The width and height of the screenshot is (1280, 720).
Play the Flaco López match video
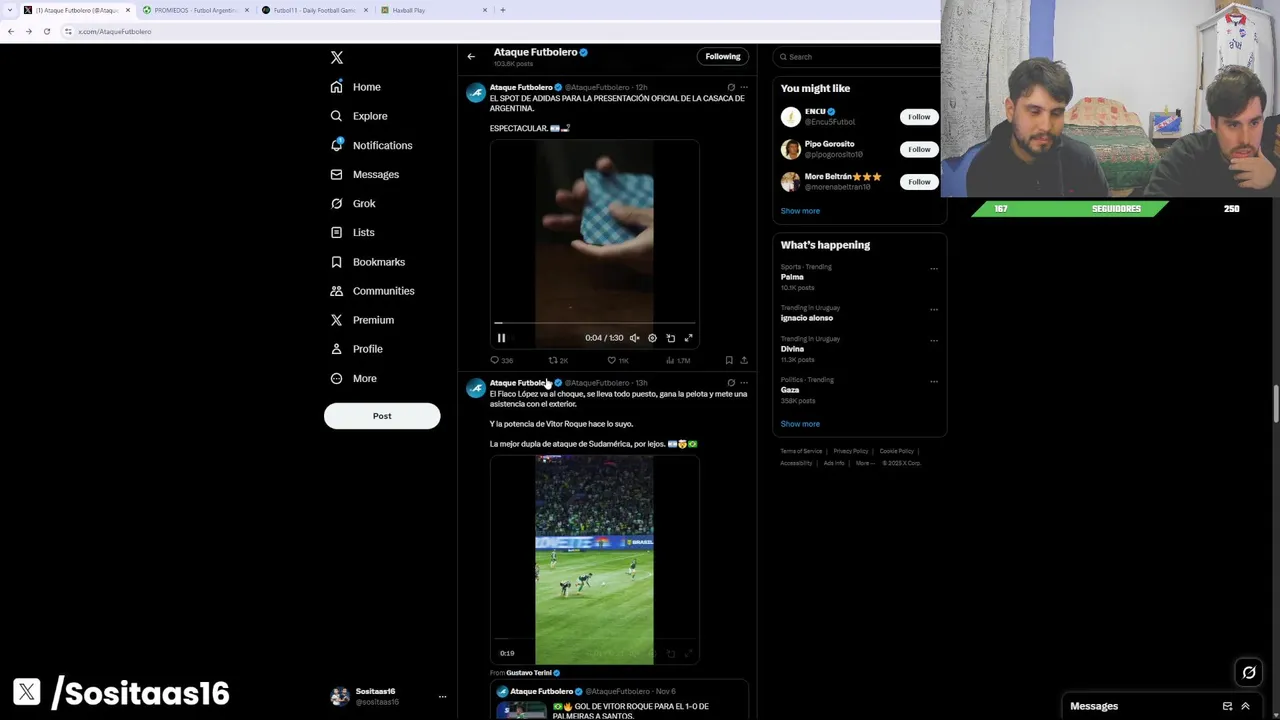594,560
